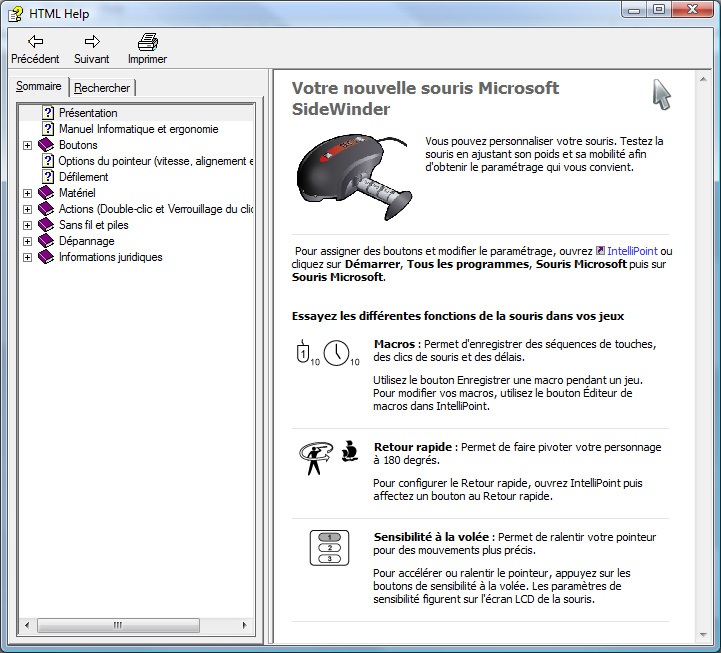
Task: Expand the Dépannage tree node
Action: [x=28, y=241]
